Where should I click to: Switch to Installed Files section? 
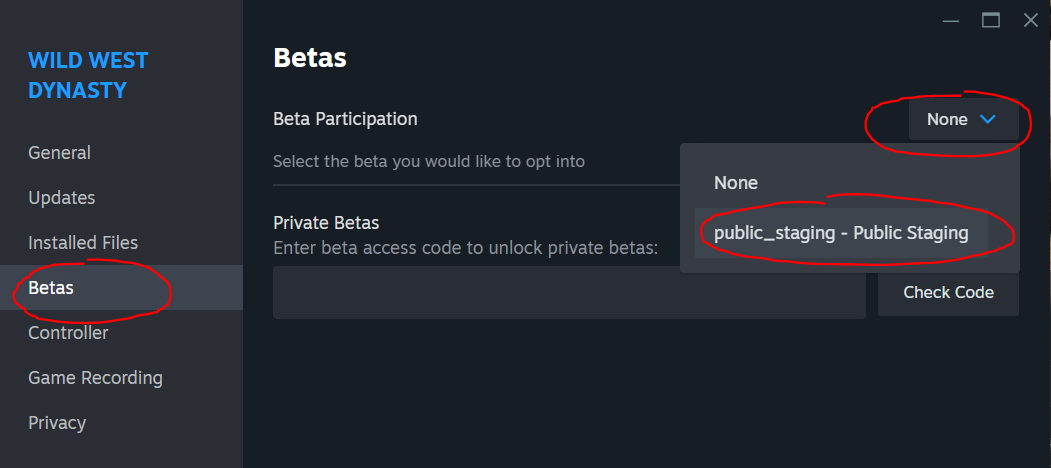pyautogui.click(x=83, y=243)
